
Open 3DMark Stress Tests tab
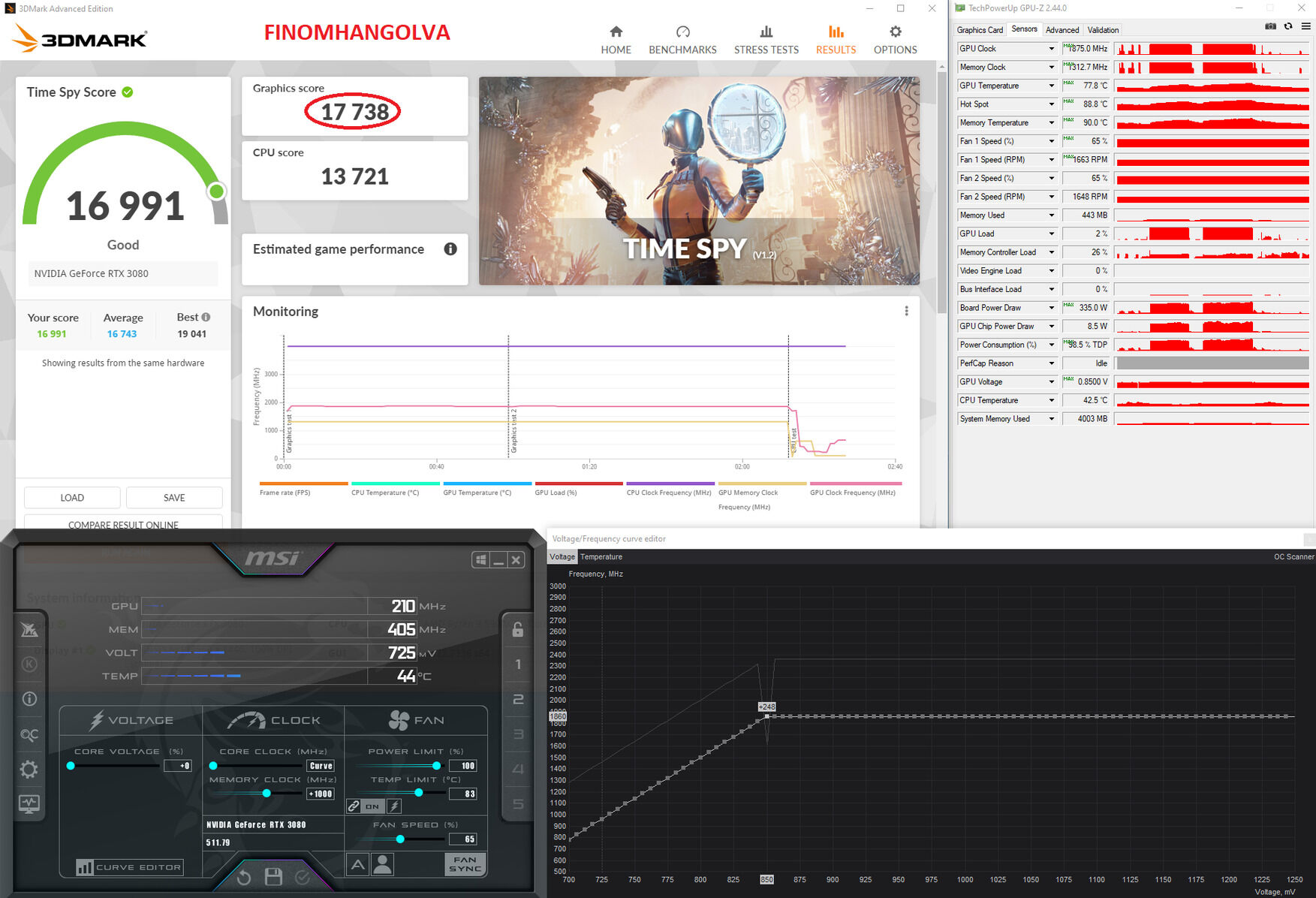(x=766, y=40)
